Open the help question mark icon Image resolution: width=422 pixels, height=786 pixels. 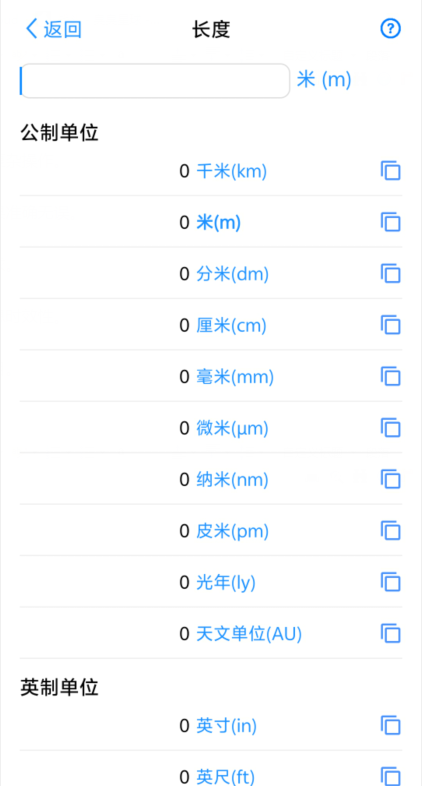point(390,29)
